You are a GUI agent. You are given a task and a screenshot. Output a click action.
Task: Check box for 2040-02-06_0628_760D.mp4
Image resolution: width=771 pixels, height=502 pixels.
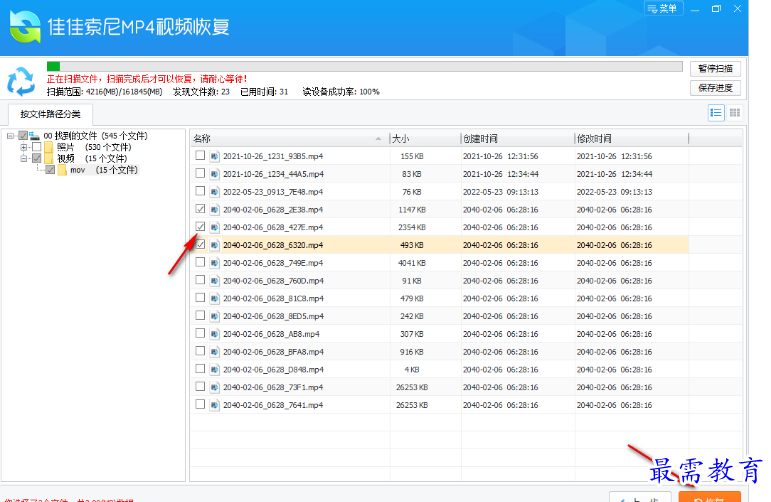tap(200, 280)
